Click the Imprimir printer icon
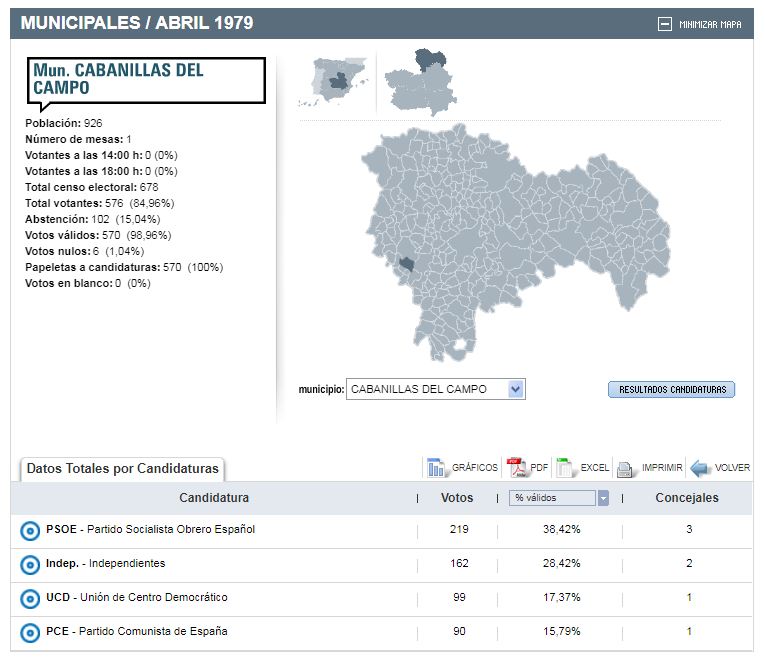Screen dimensions: 765x667 [x=627, y=468]
